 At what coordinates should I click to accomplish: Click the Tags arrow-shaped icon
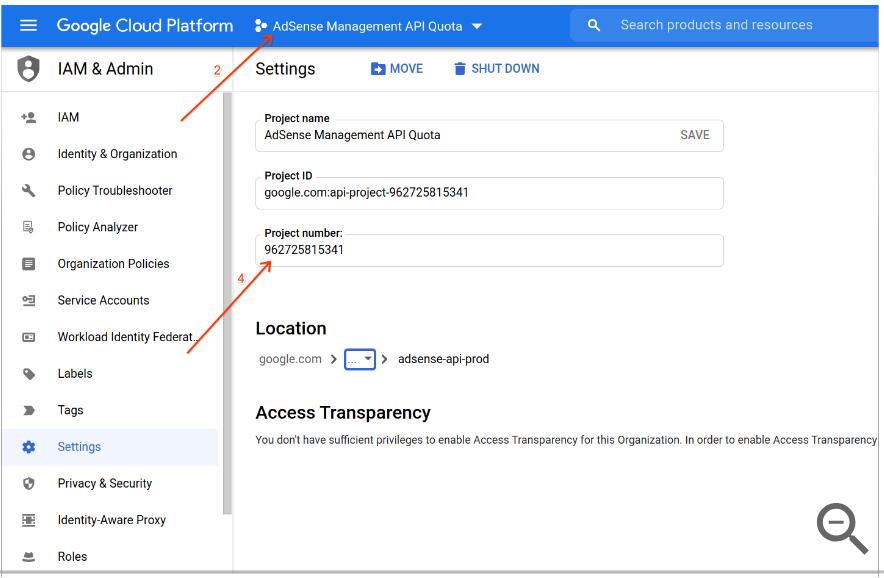coord(28,411)
